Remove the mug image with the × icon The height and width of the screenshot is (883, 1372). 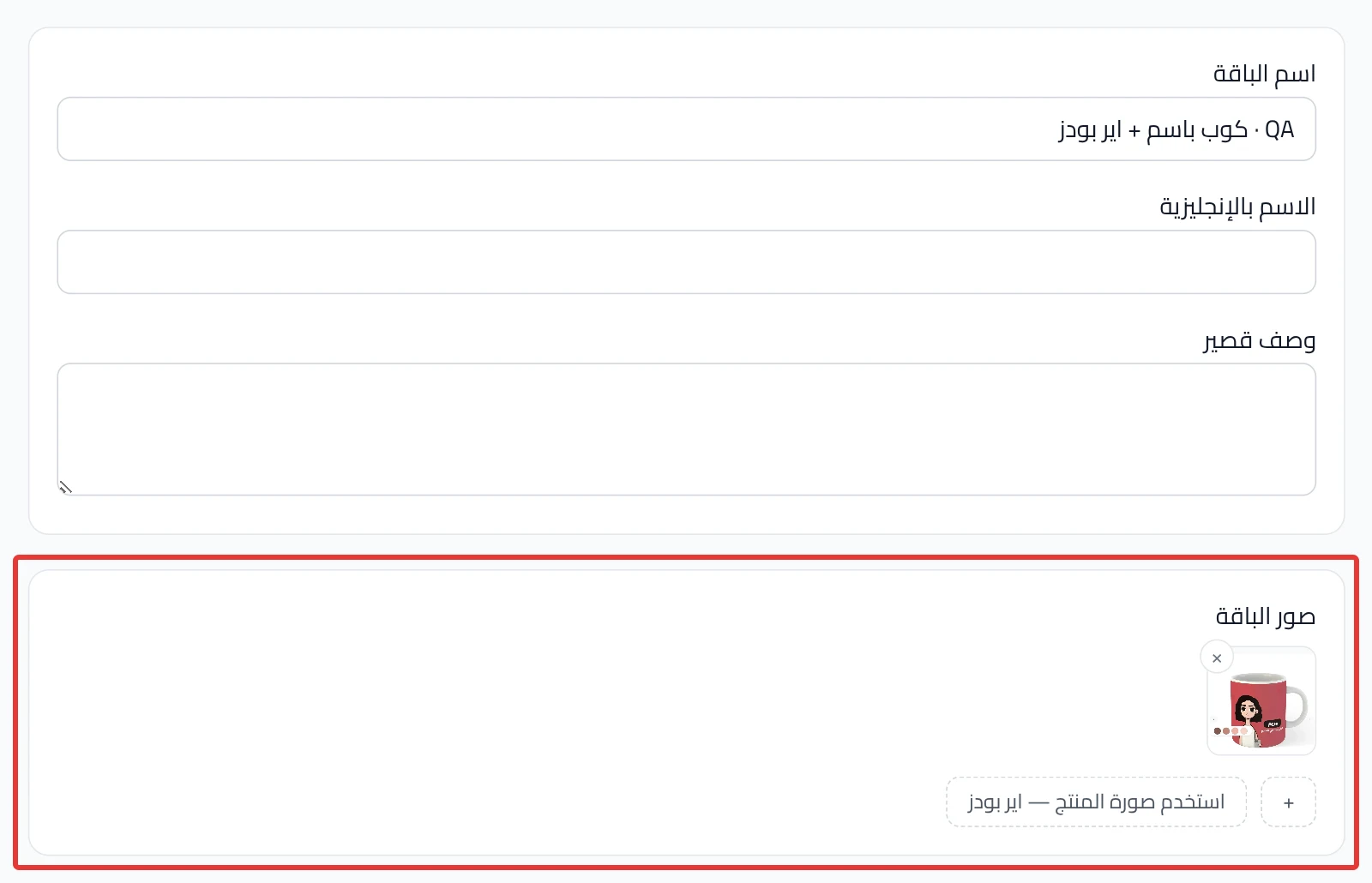[1217, 658]
